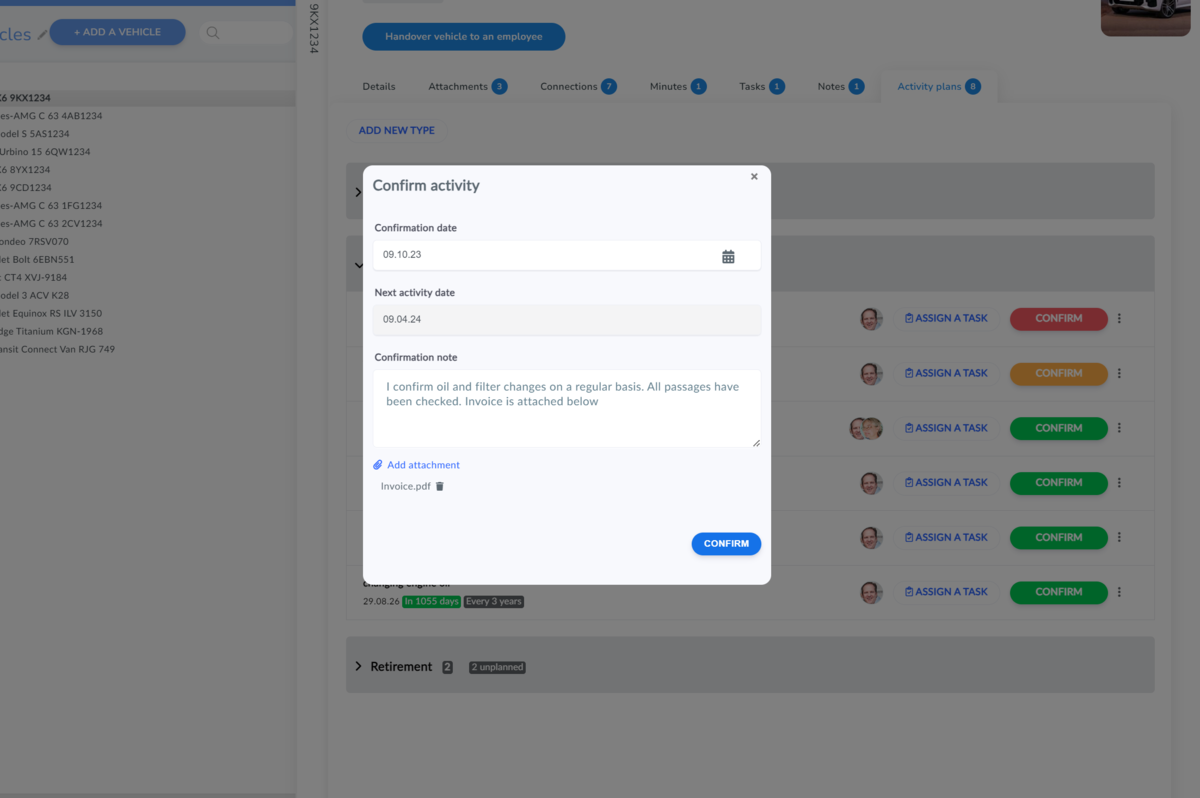The image size is (1200, 798).
Task: Click ASSIGN A TASK in the 1055 days row
Action: 946,592
